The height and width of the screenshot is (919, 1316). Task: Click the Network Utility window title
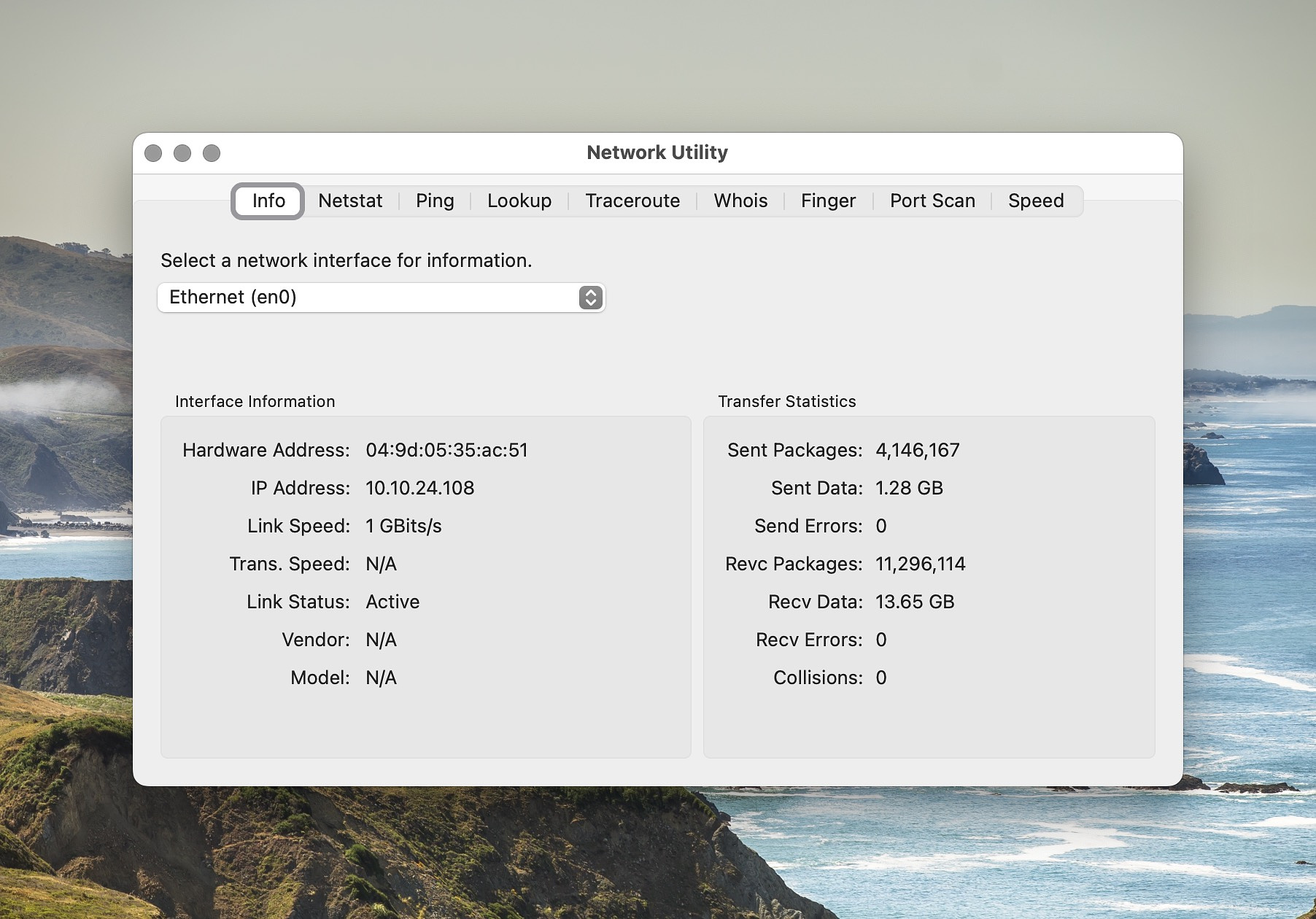[x=657, y=152]
